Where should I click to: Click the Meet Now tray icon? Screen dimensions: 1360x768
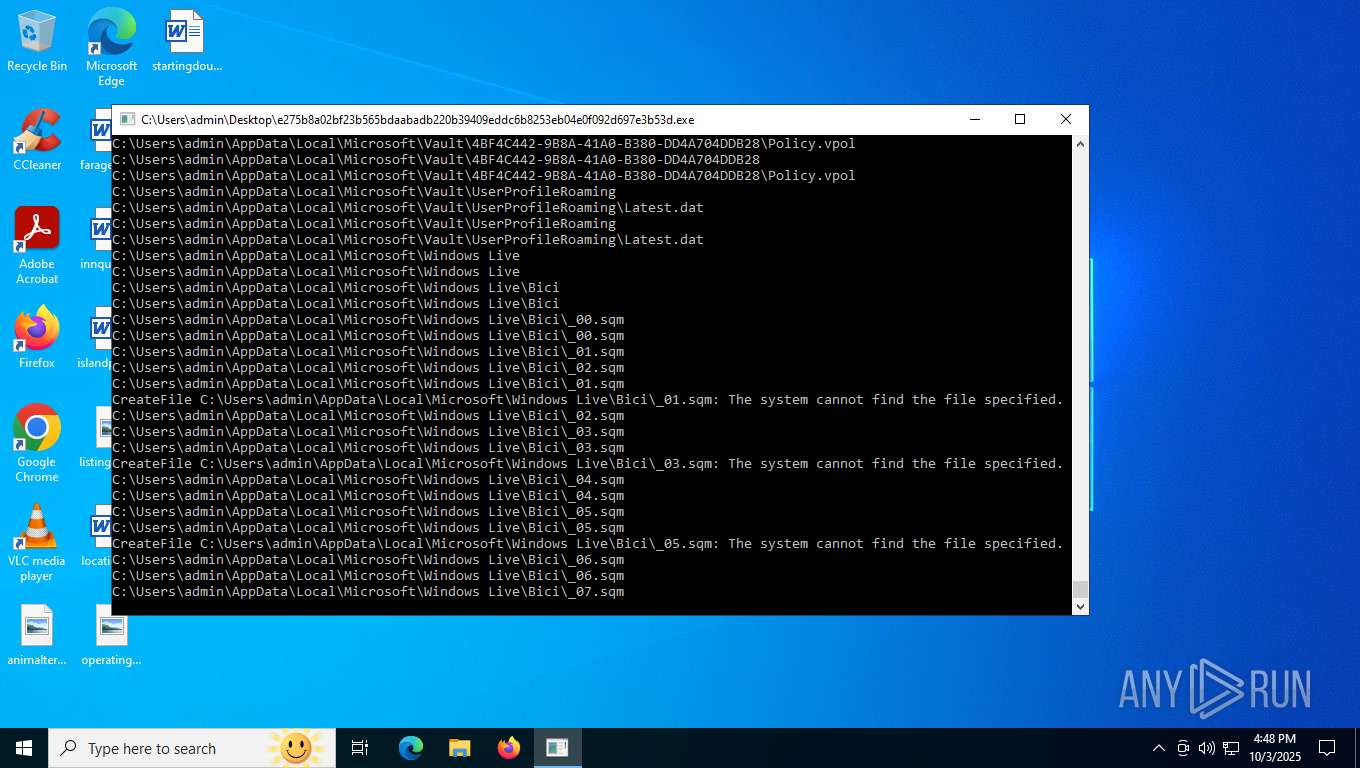pos(1183,748)
